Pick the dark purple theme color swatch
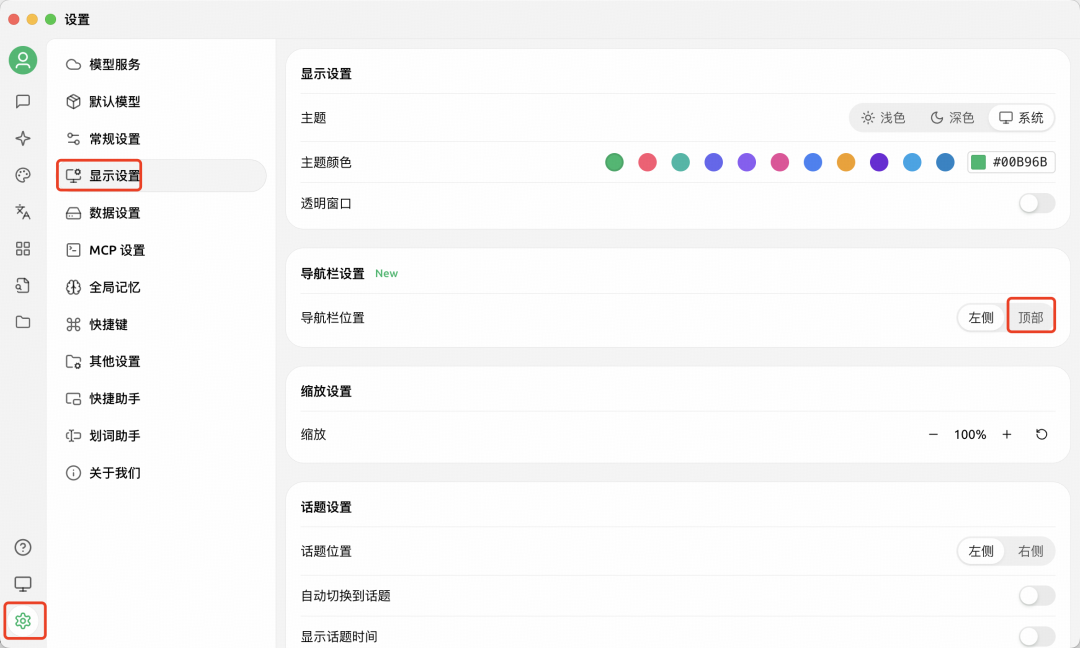Screen dimensions: 1080x648 point(879,162)
